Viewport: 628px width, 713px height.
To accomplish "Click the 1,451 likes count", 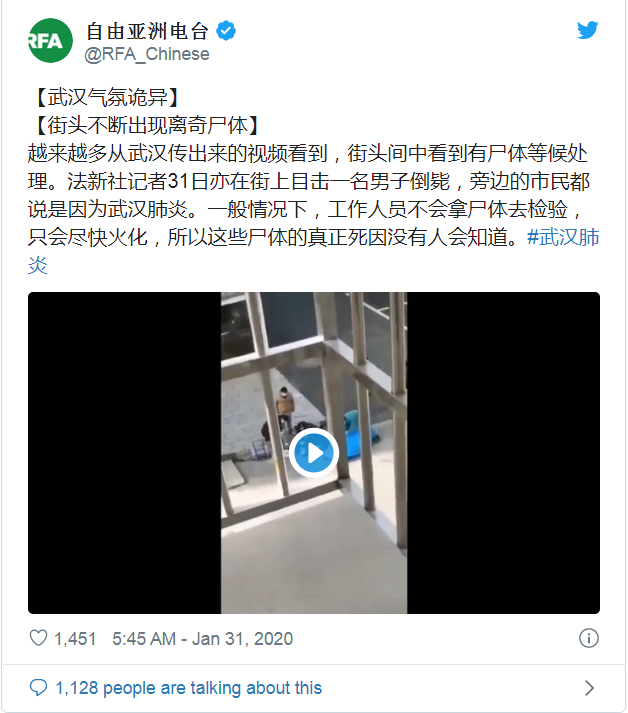I will pyautogui.click(x=75, y=638).
